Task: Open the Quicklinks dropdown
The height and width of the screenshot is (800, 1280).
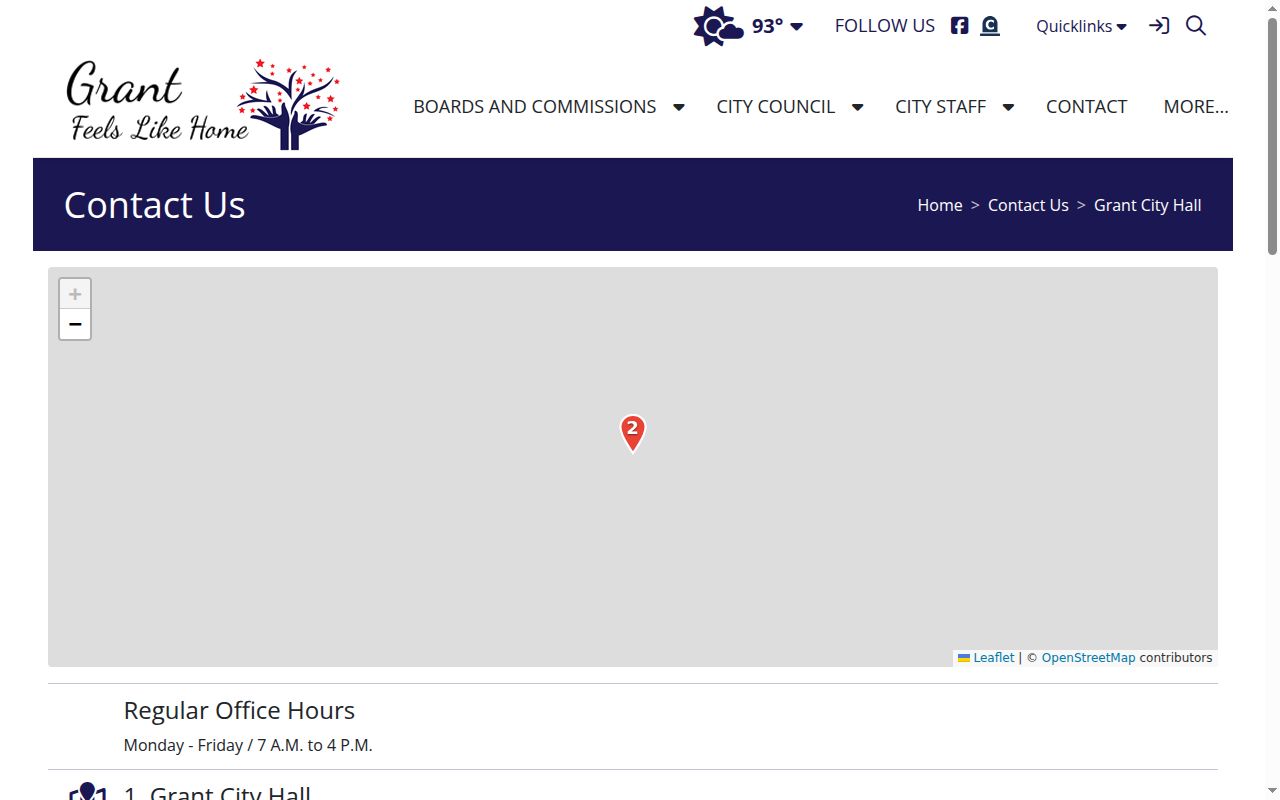Action: 1081,26
